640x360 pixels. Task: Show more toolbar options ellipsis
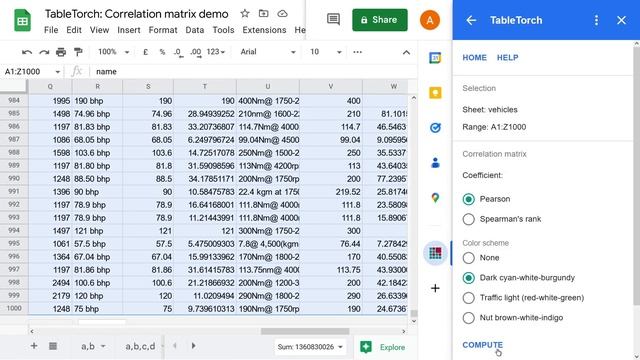(x=358, y=52)
